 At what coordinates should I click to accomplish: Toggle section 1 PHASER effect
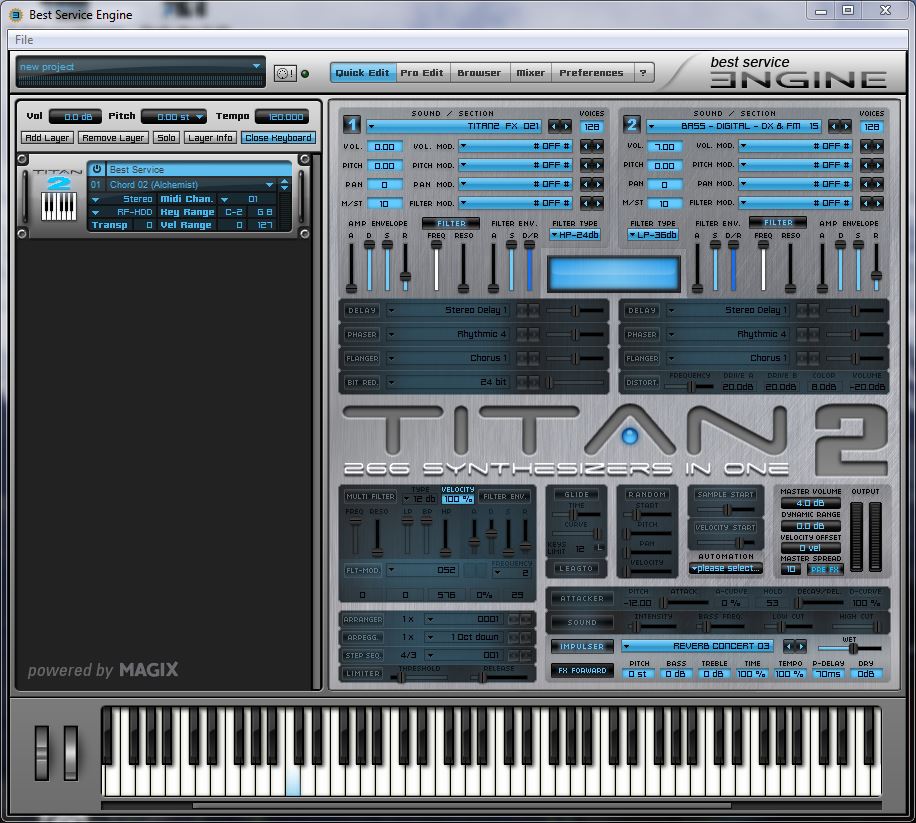(x=362, y=334)
